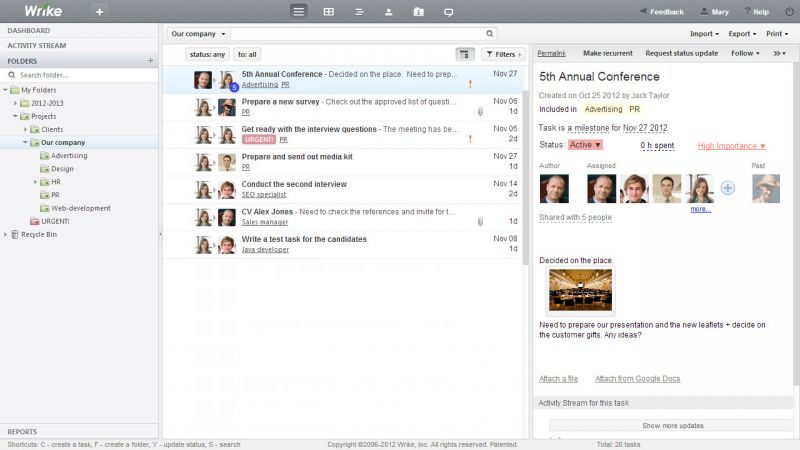Click the 0 h spent time entry

pyautogui.click(x=657, y=145)
